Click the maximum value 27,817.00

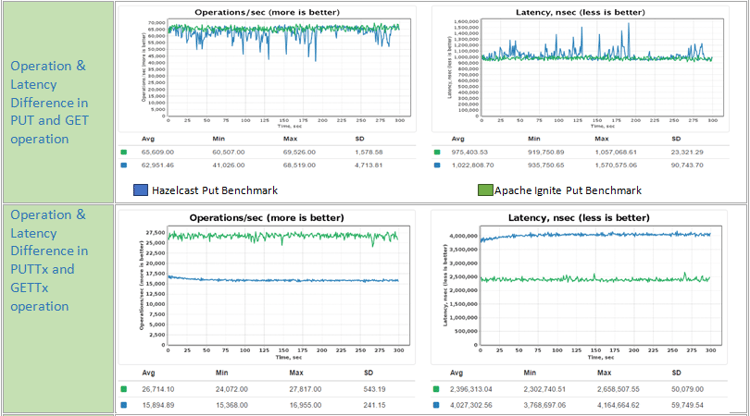click(x=305, y=389)
